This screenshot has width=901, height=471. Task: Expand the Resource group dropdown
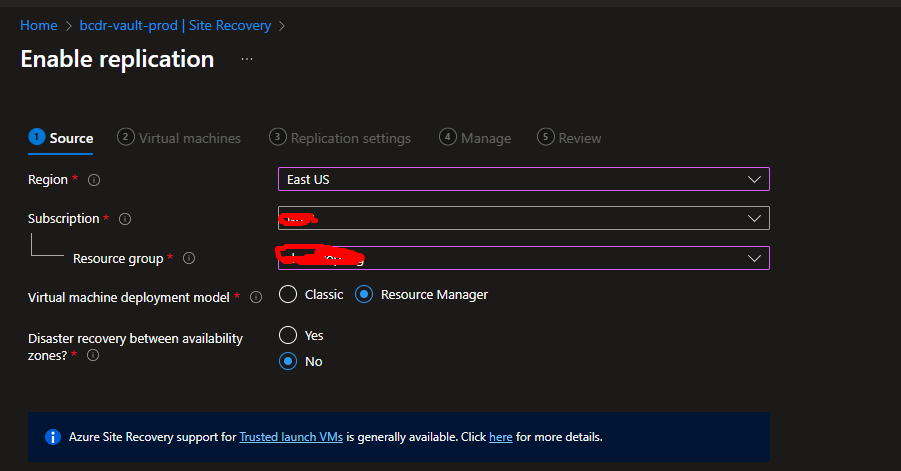[x=523, y=258]
